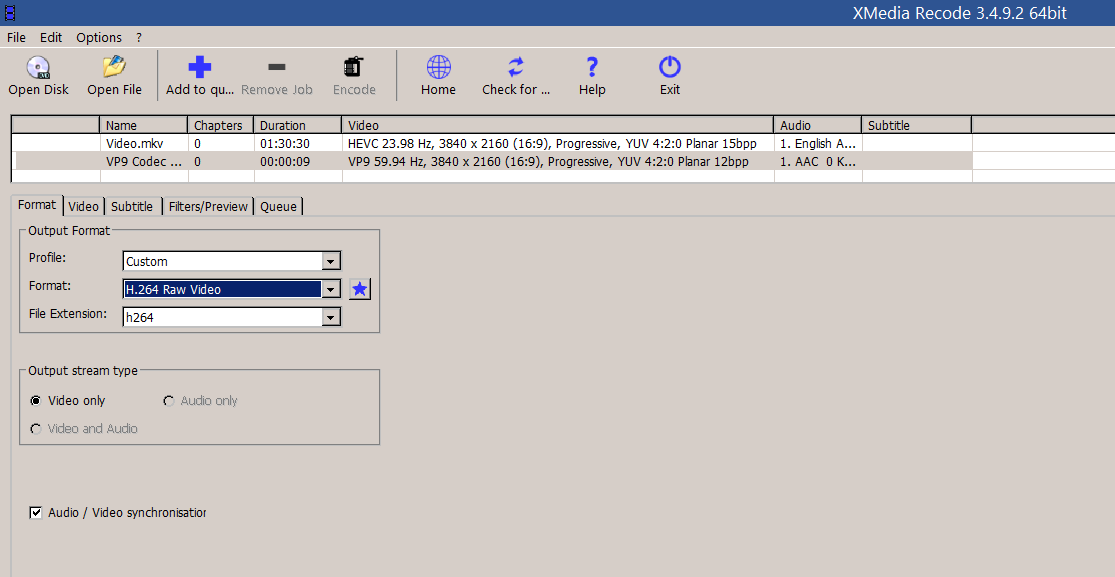Click the Chapters column header
The image size is (1115, 577).
click(x=221, y=125)
